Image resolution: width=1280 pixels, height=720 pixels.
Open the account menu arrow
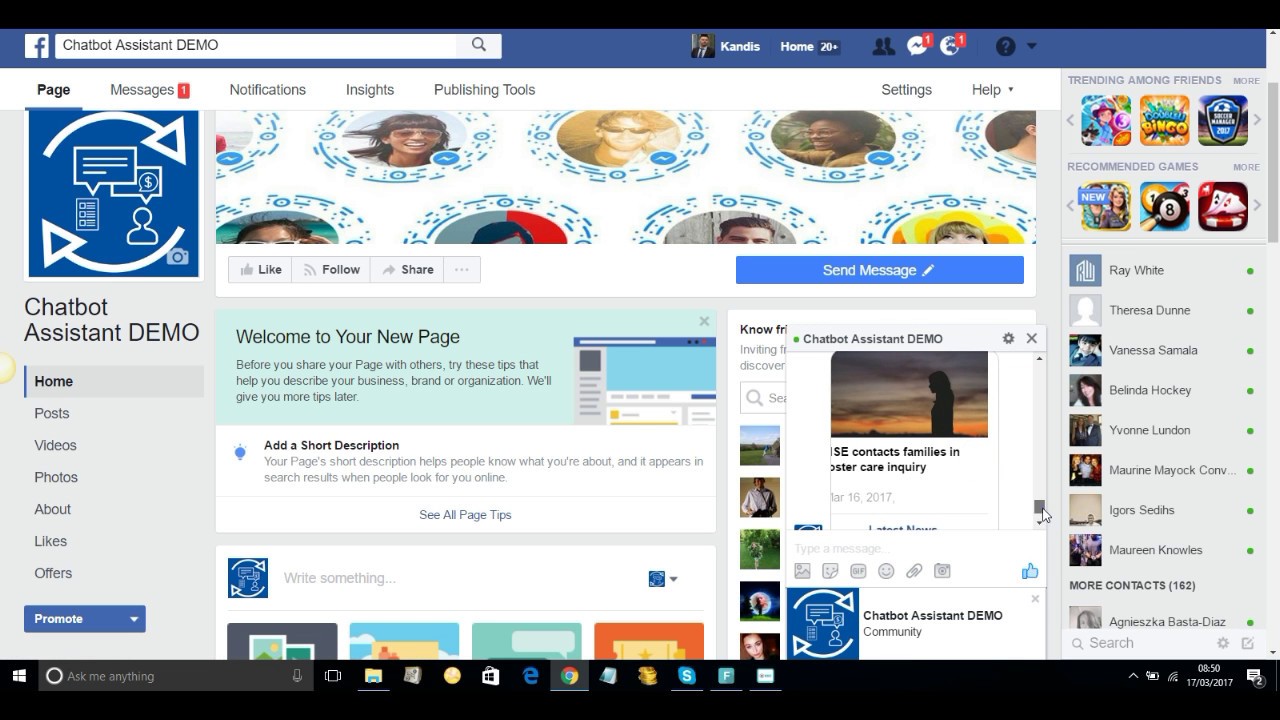click(1032, 46)
